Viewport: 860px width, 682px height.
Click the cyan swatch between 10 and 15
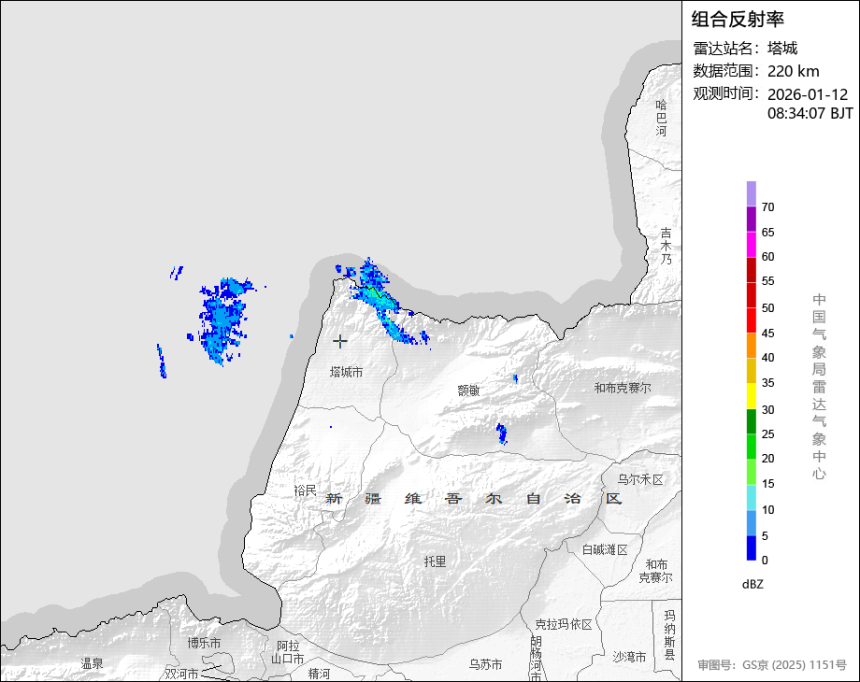click(751, 497)
